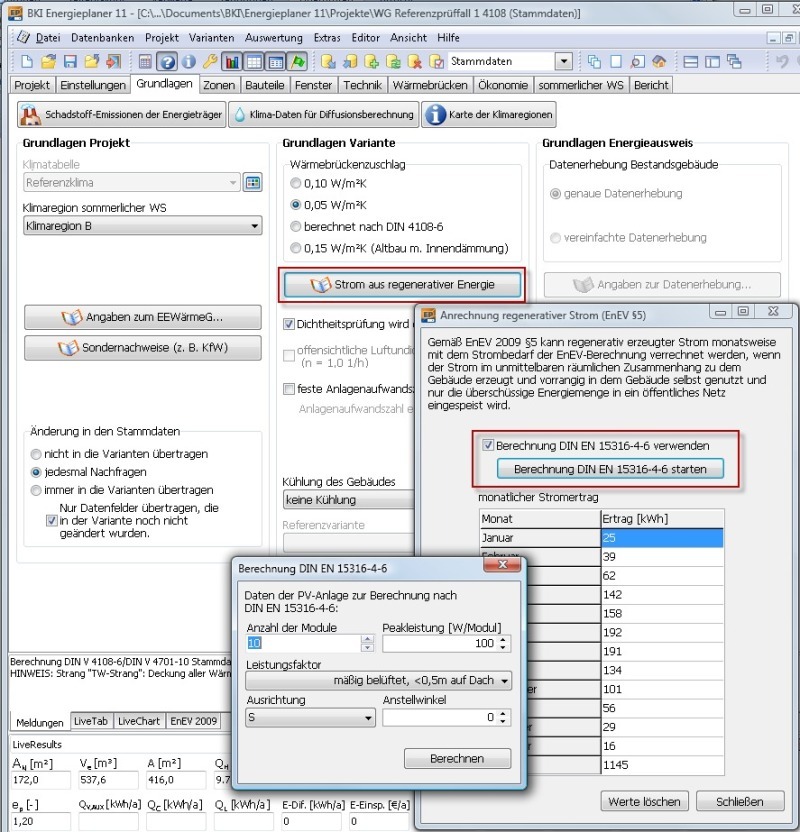The height and width of the screenshot is (832, 800).
Task: Click the Anstellwinkel input field
Action: tap(440, 718)
